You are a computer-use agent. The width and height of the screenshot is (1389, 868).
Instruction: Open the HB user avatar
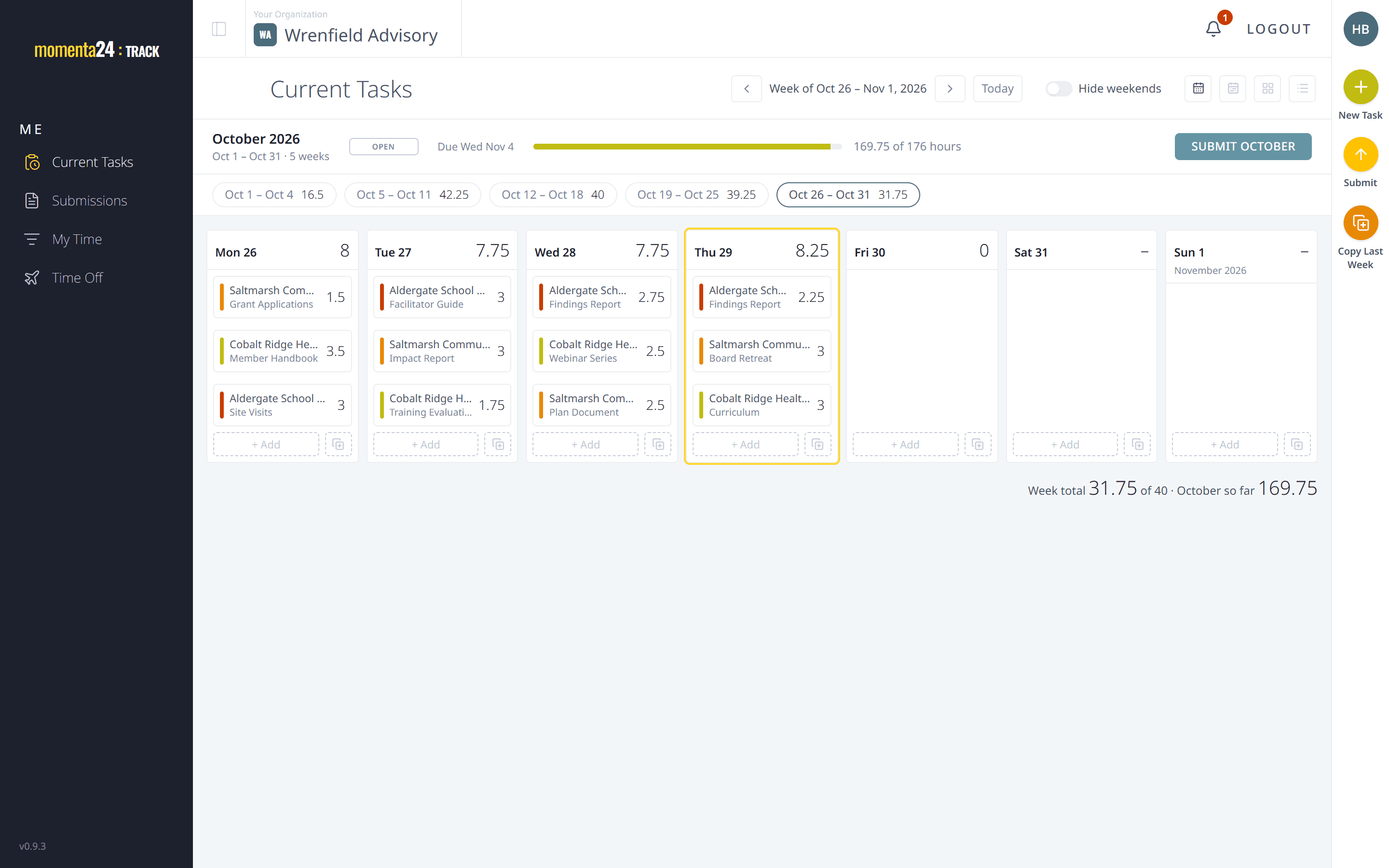click(x=1360, y=29)
